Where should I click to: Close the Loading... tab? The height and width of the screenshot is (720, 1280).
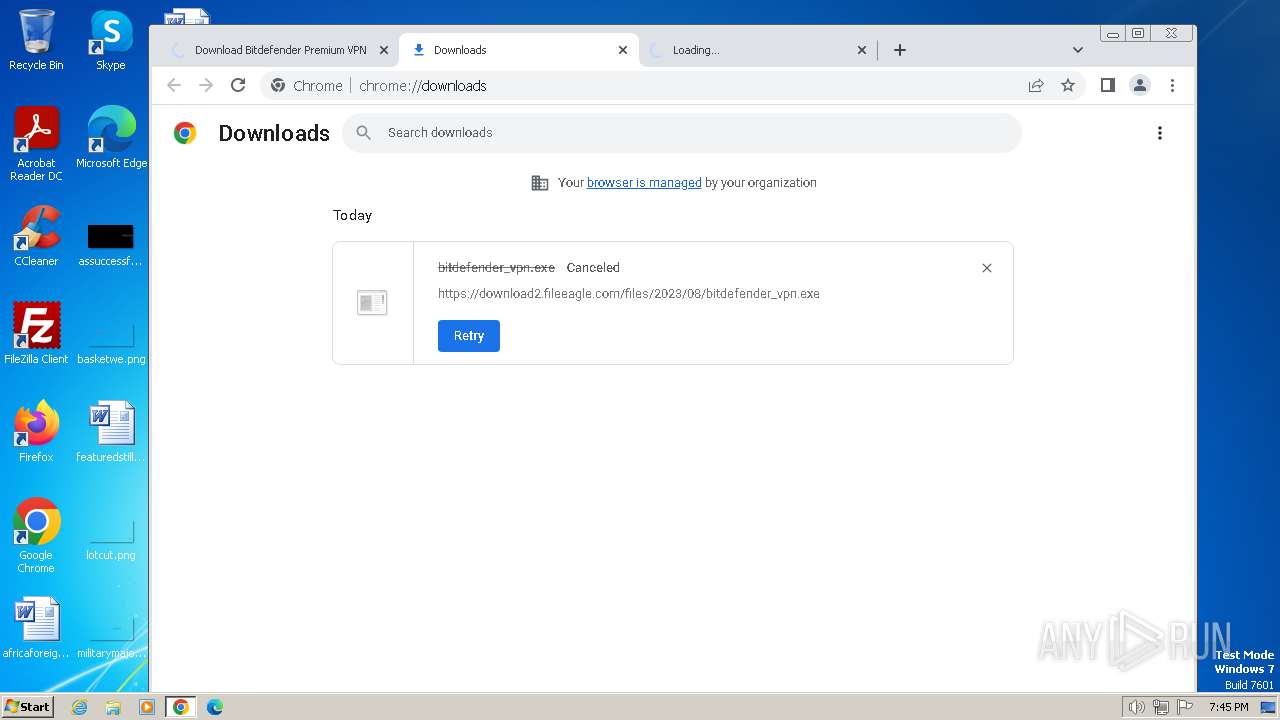(862, 50)
